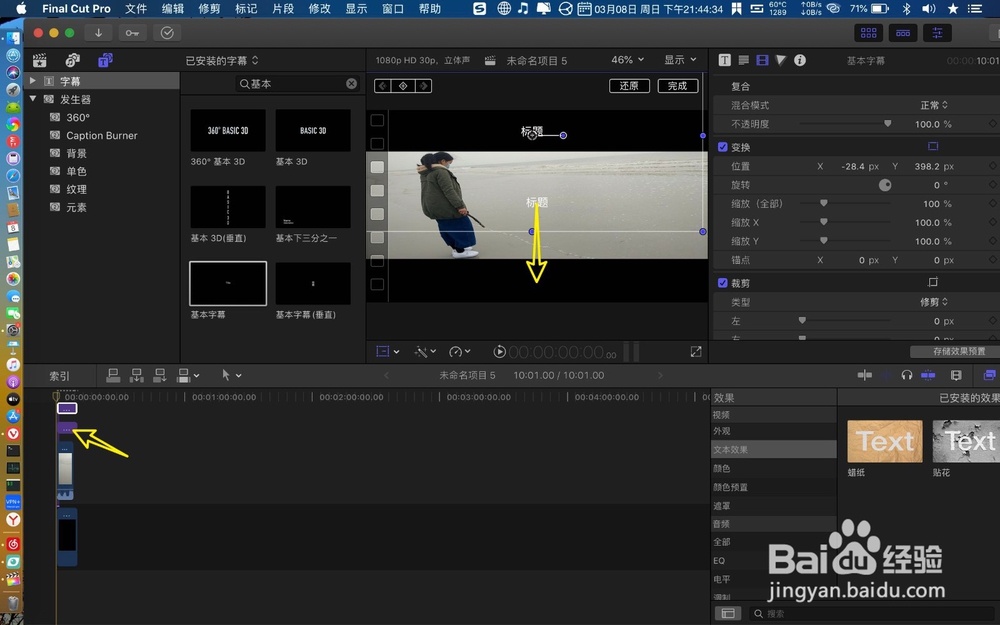This screenshot has width=1000, height=625.
Task: Click the fullscreen viewer expand icon
Action: (x=696, y=351)
